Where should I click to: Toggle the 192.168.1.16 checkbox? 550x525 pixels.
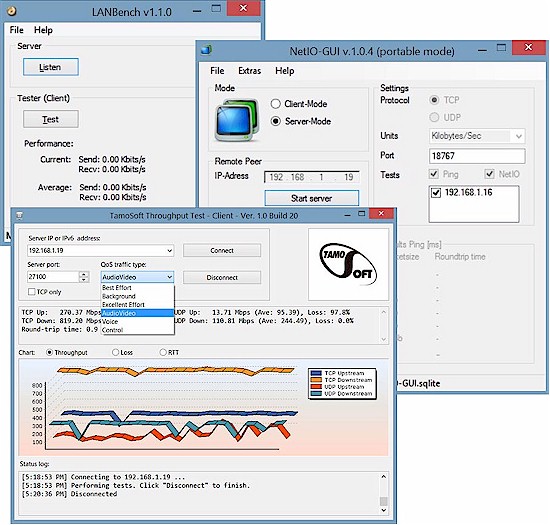(x=436, y=193)
